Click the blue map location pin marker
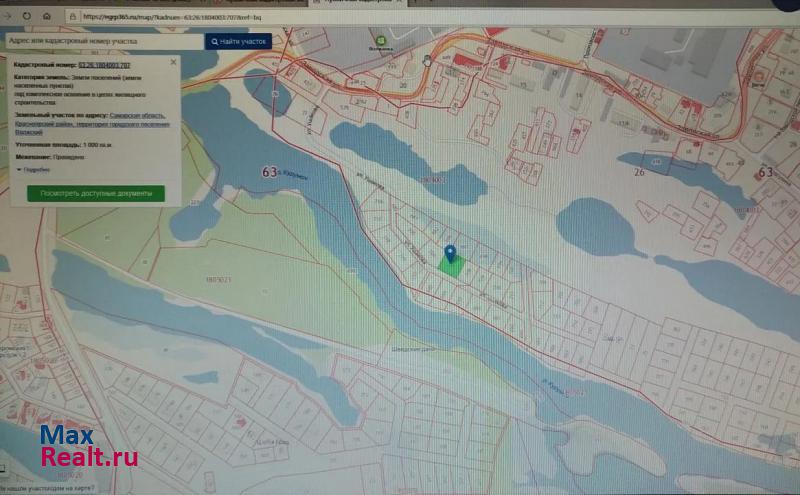 pos(450,253)
